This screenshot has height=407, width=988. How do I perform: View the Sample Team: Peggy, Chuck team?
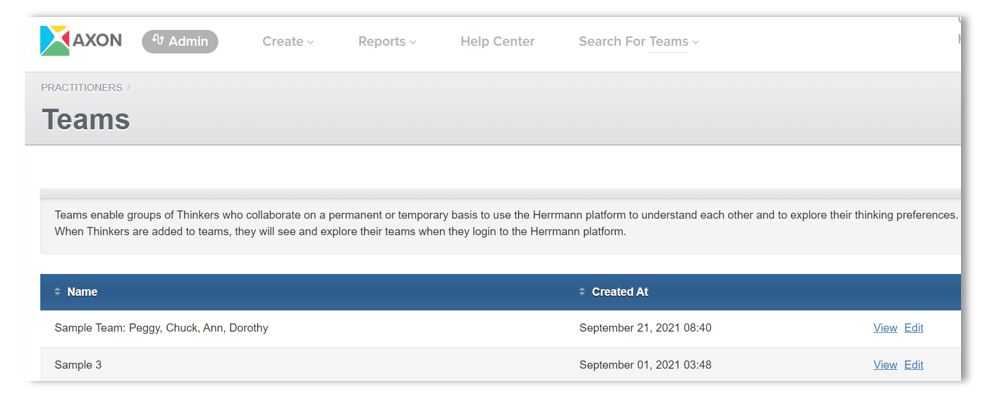885,328
